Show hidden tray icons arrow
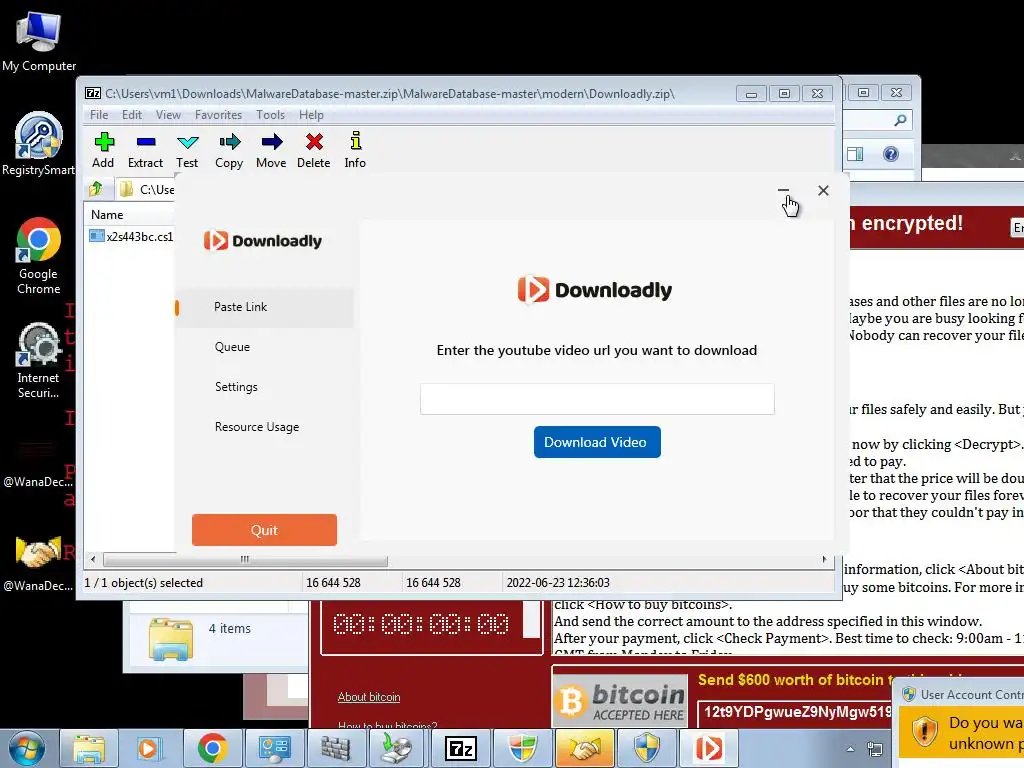1024x768 pixels. point(850,749)
